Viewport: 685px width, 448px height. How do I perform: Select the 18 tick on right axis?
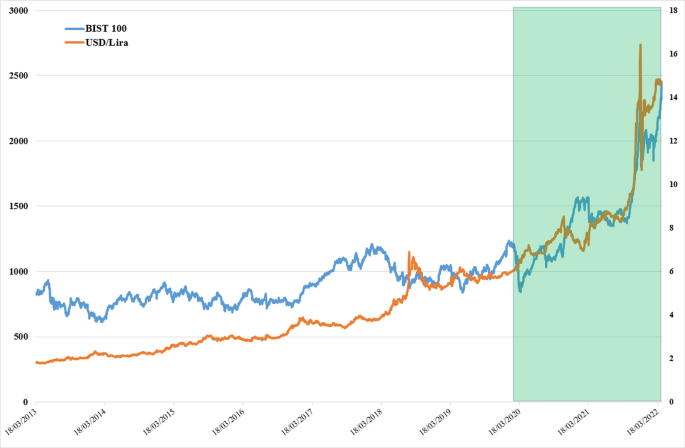point(672,10)
